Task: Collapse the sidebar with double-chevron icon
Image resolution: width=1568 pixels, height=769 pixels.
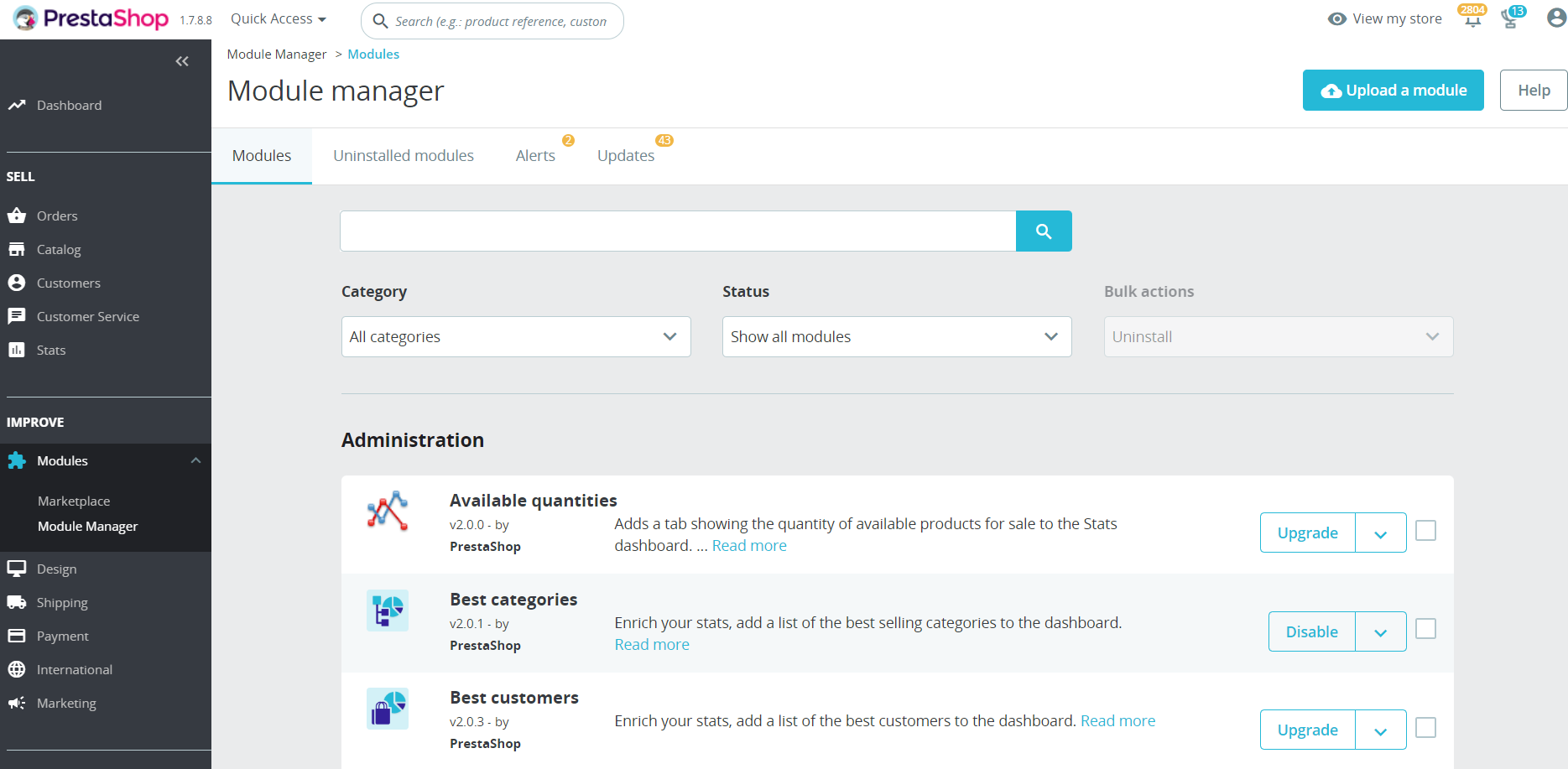Action: [x=182, y=61]
